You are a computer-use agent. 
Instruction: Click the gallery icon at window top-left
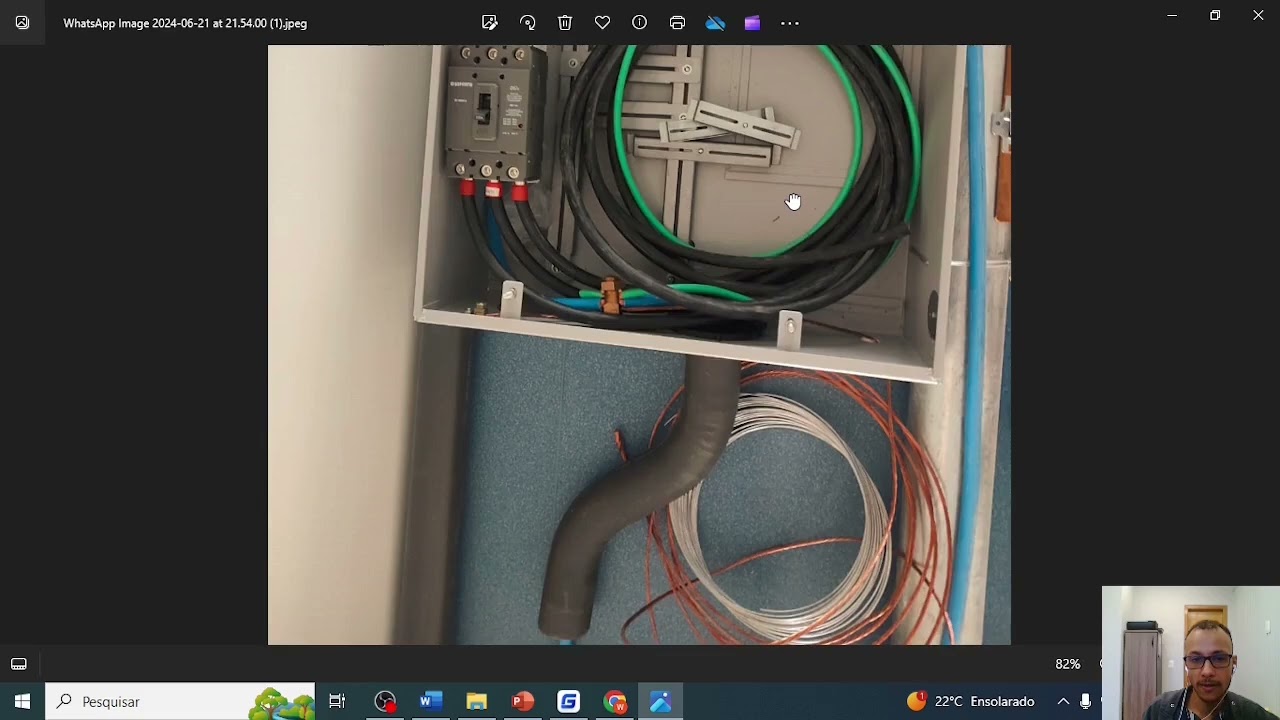coord(22,23)
